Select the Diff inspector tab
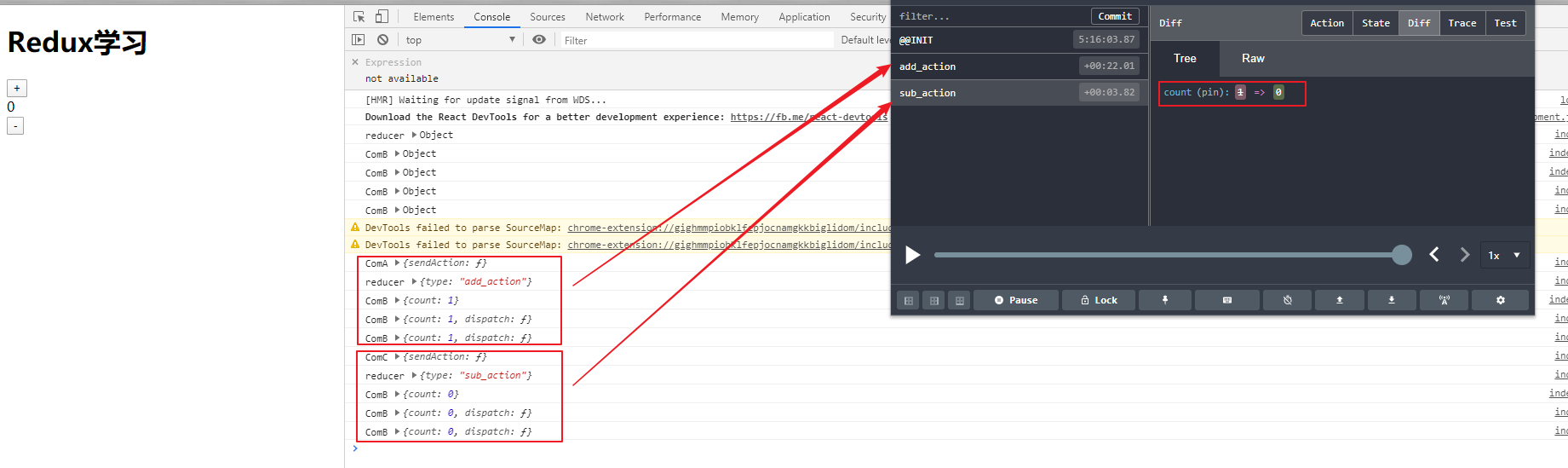This screenshot has height=468, width=1568. [x=1419, y=23]
